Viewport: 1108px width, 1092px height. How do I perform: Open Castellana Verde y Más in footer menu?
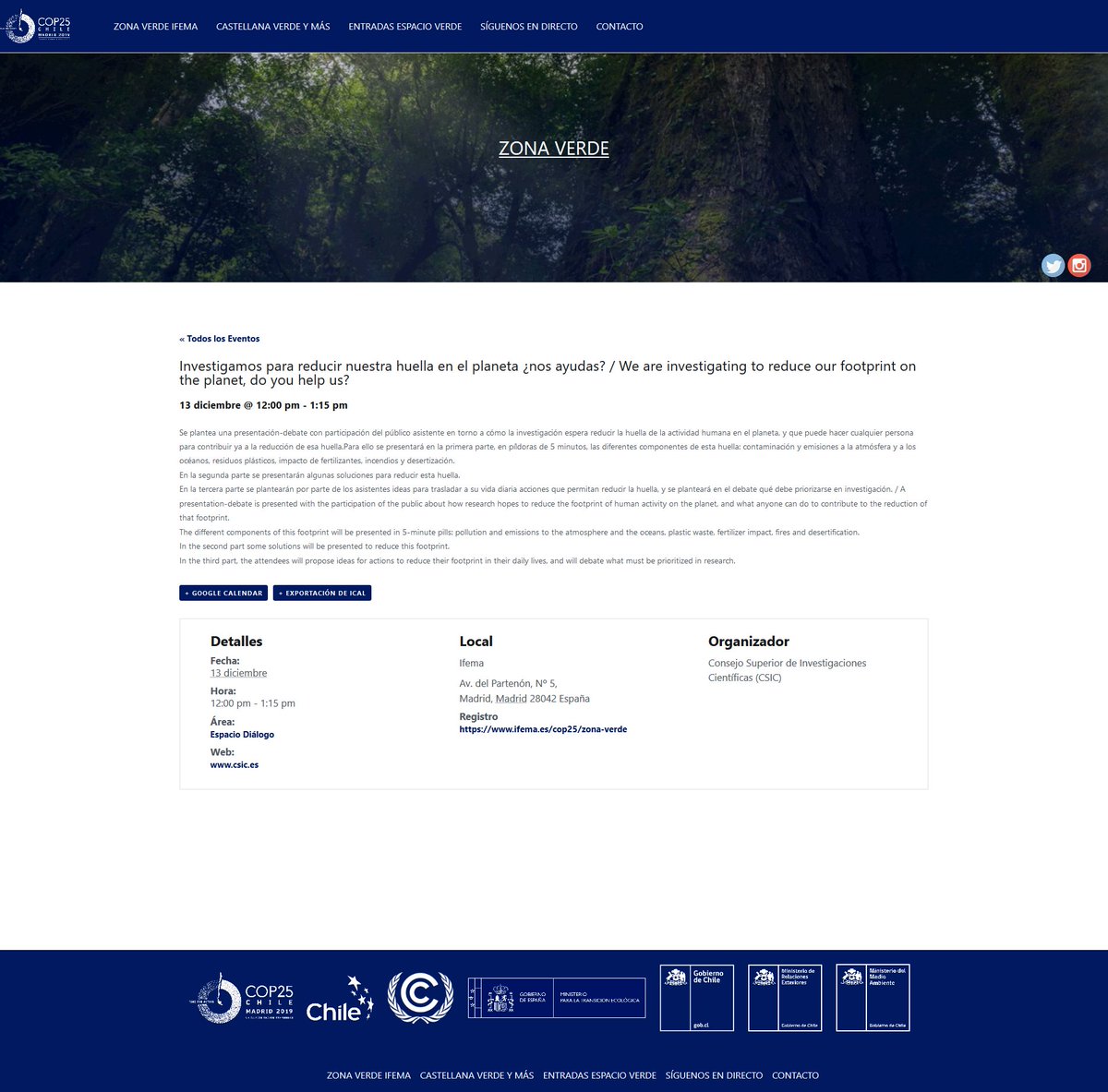click(x=476, y=1075)
